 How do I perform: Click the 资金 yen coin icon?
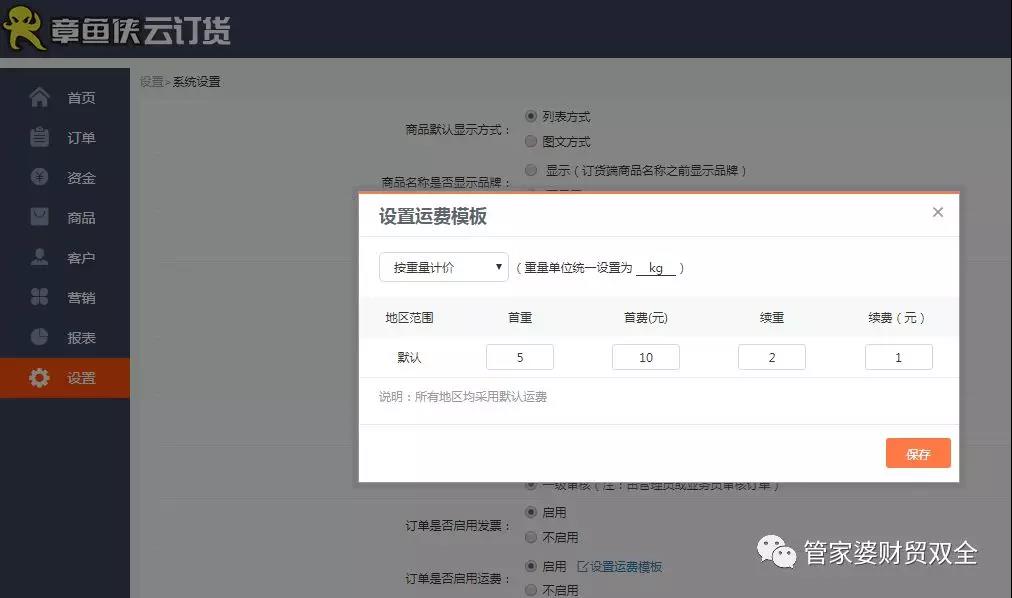coord(39,177)
